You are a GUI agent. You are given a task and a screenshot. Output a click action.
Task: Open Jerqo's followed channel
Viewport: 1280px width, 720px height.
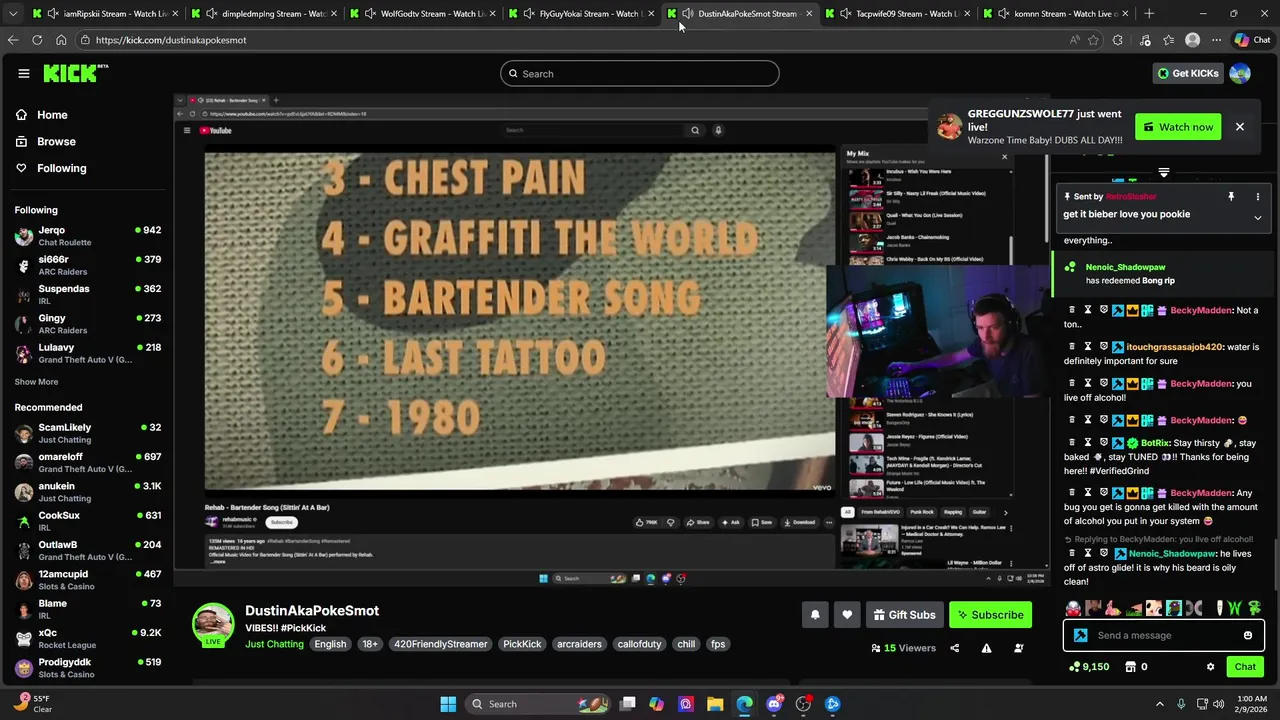[x=88, y=236]
